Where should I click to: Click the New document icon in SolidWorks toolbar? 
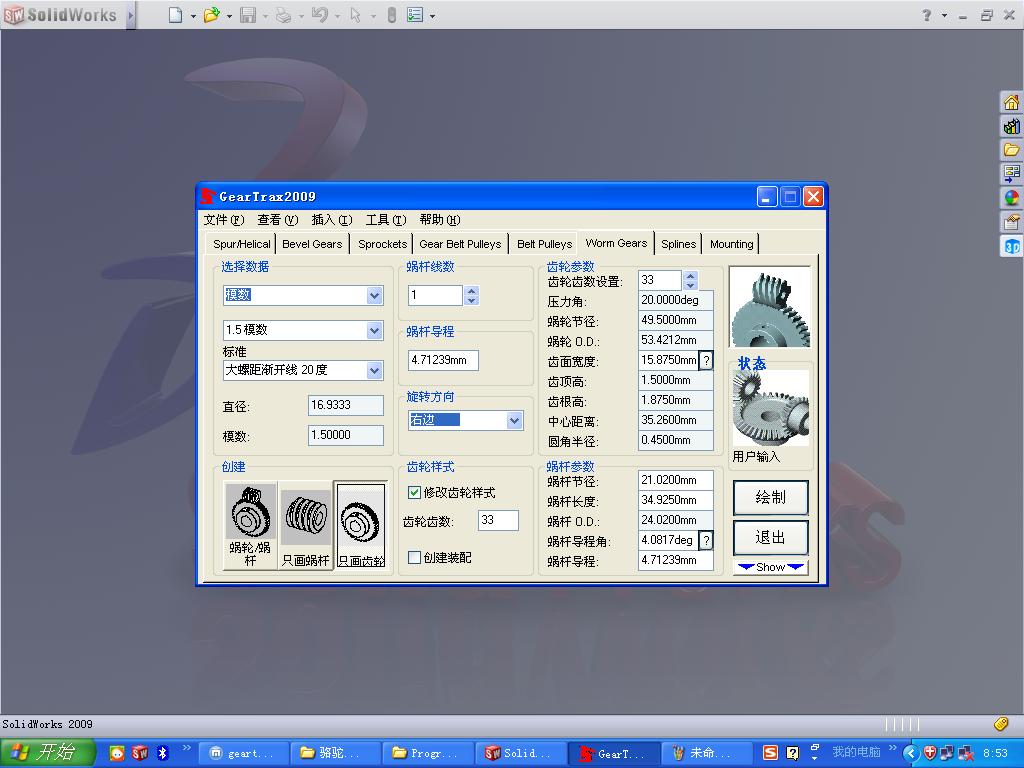coord(176,15)
